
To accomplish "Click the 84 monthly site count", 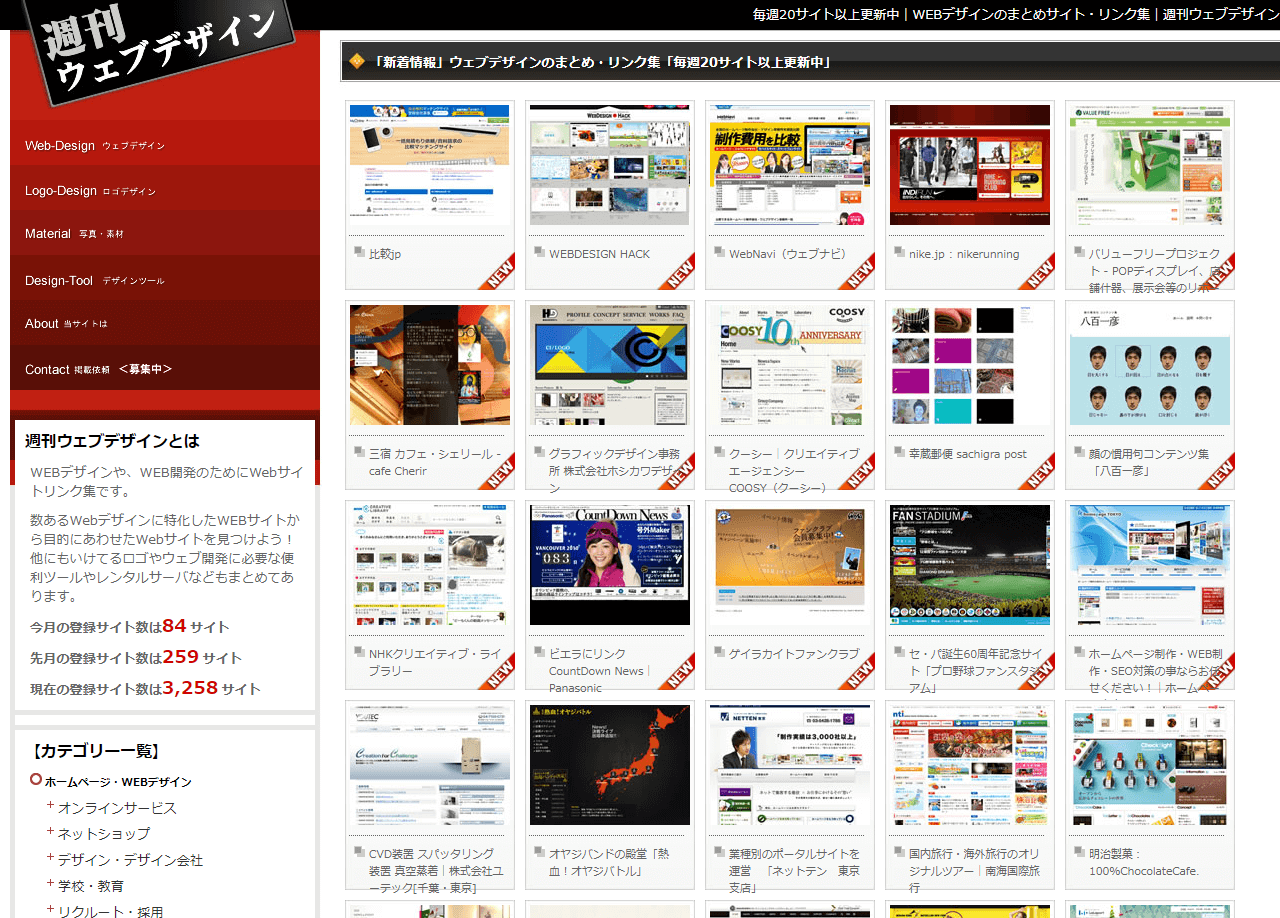I will pos(175,626).
